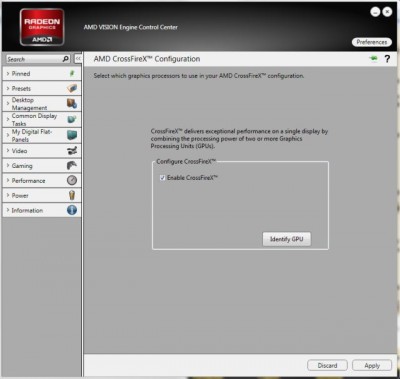This screenshot has height=379, width=400.
Task: Select Desktop Management in sidebar
Action: (42, 104)
